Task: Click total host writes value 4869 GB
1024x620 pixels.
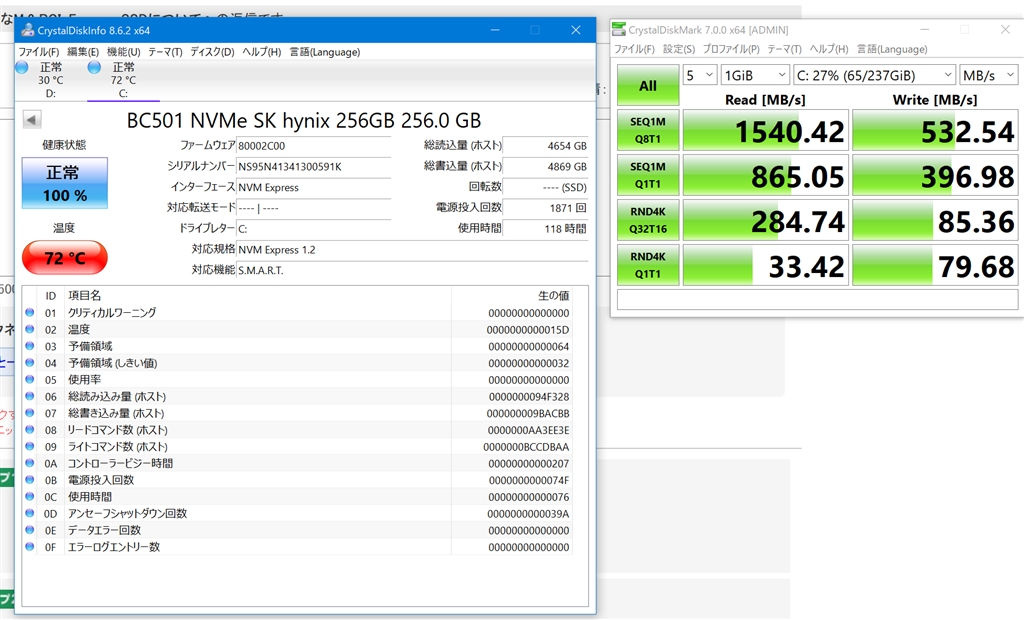Action: pos(545,167)
